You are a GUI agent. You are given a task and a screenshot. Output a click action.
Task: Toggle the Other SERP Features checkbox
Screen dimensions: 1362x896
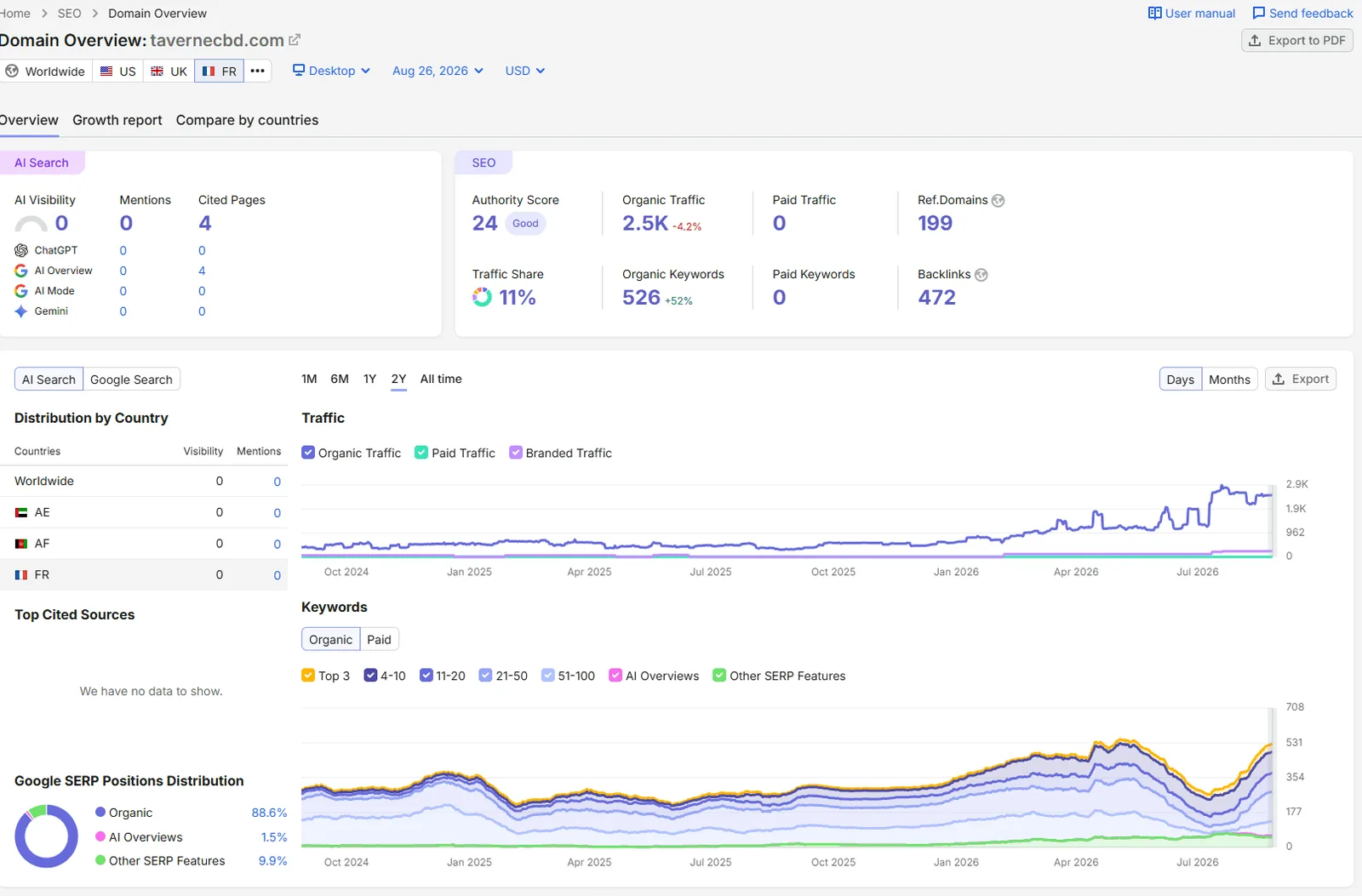719,676
